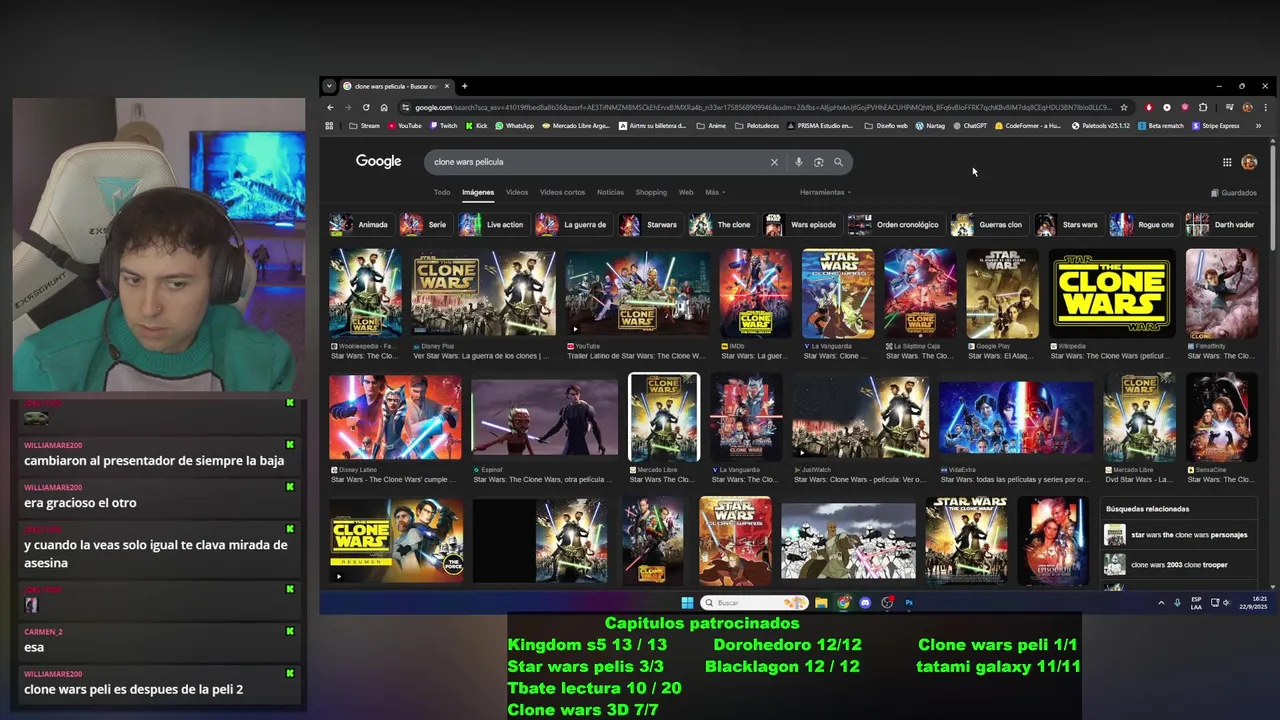
Task: Open the OBS icon in the taskbar
Action: [x=887, y=603]
